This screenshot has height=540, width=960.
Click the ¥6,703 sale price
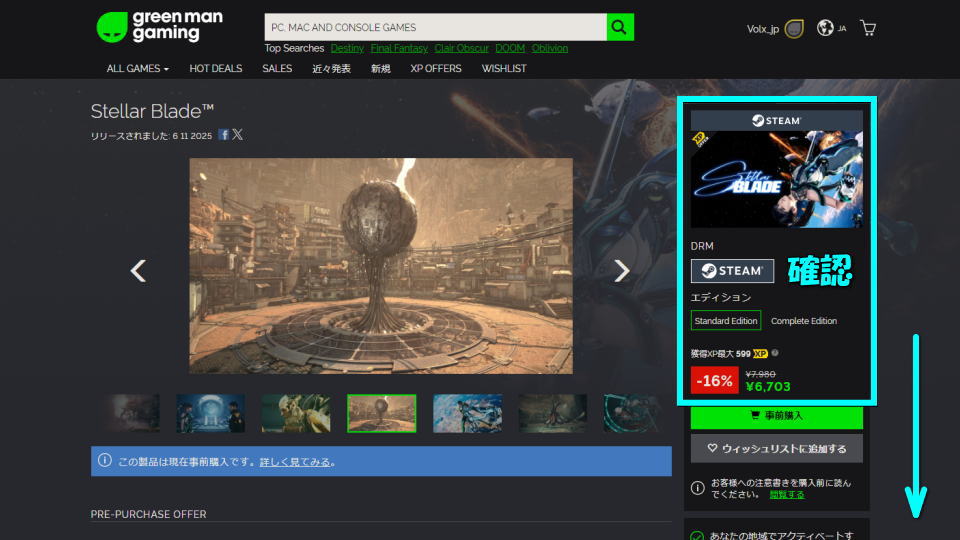pyautogui.click(x=768, y=386)
